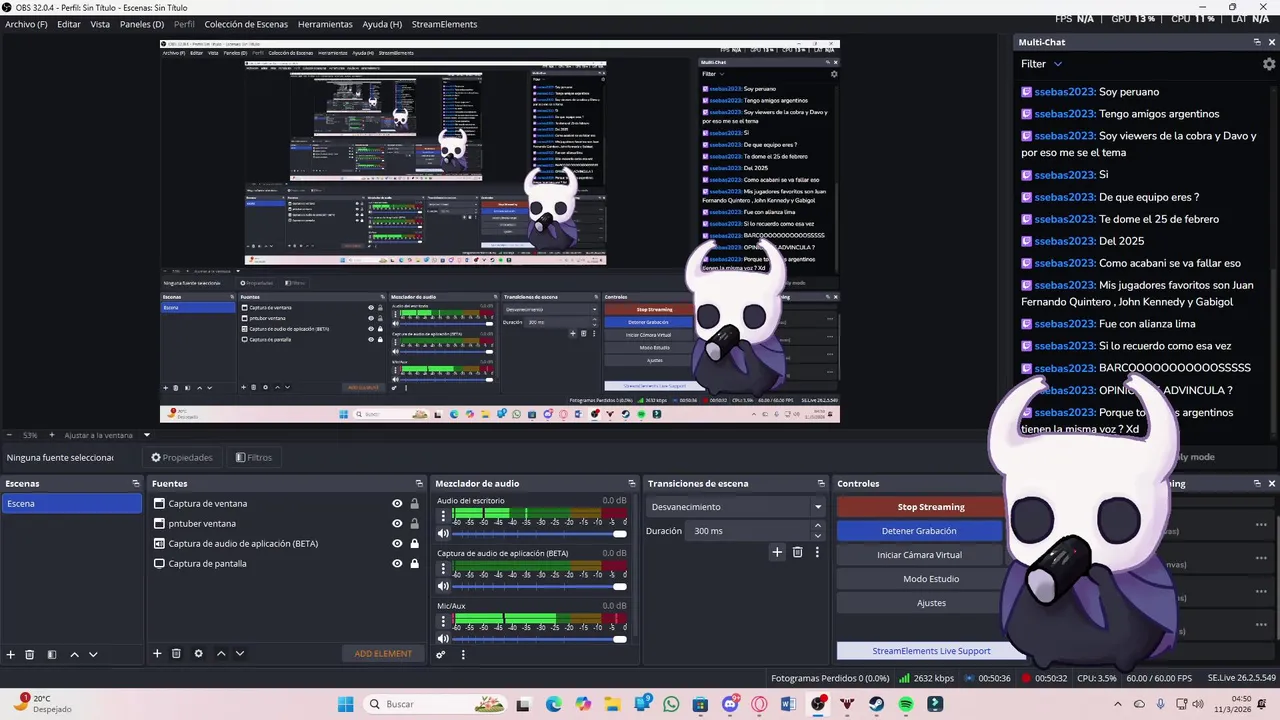
Task: Unlock the Captura de pantalla source
Action: coord(414,564)
